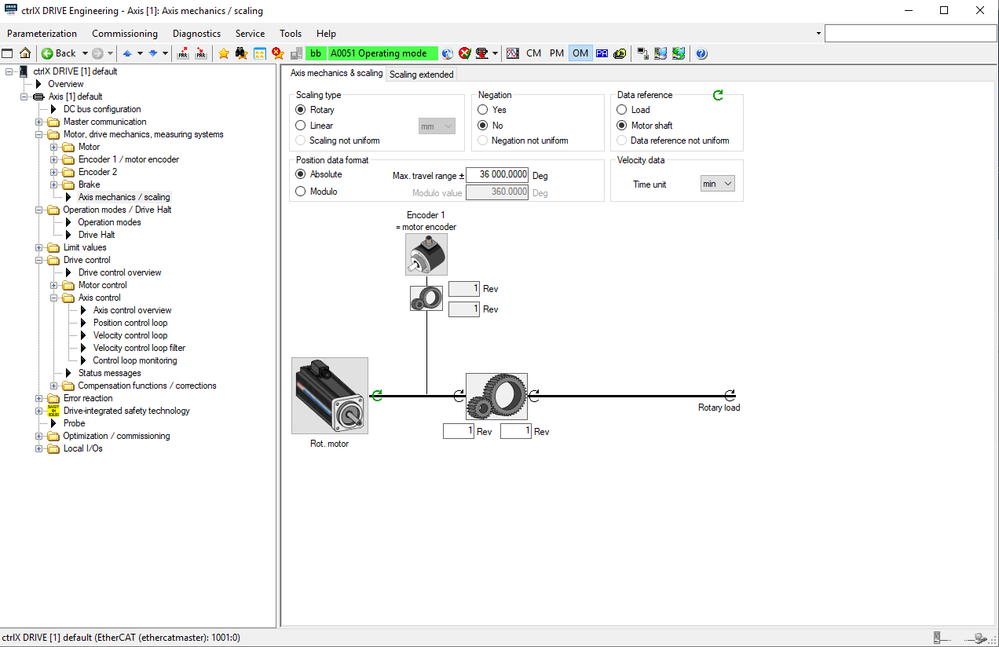Image resolution: width=999 pixels, height=647 pixels.
Task: Click the first PAR parameter icon
Action: 183,53
